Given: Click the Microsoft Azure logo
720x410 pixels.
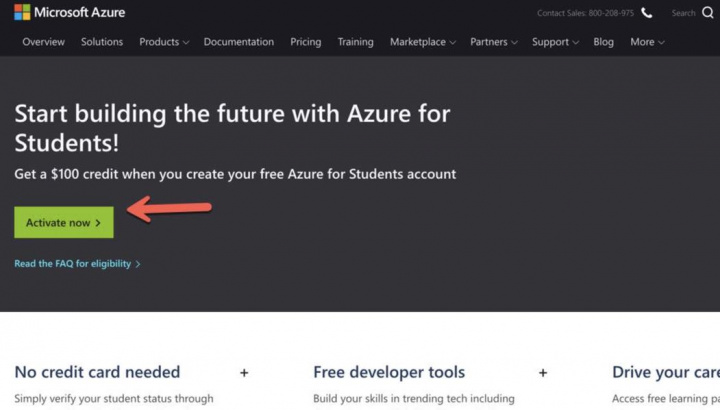Looking at the screenshot, I should 69,12.
